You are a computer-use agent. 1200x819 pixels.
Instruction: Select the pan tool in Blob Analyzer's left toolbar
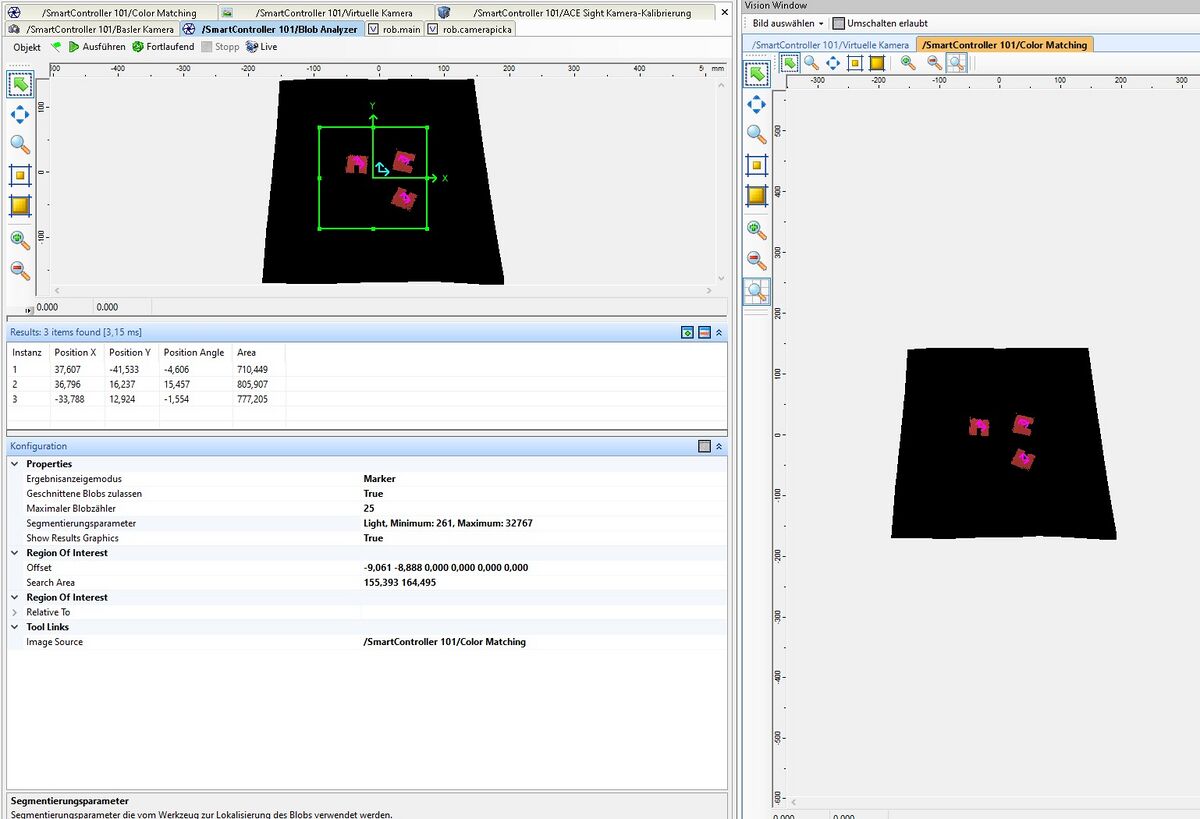pos(20,114)
